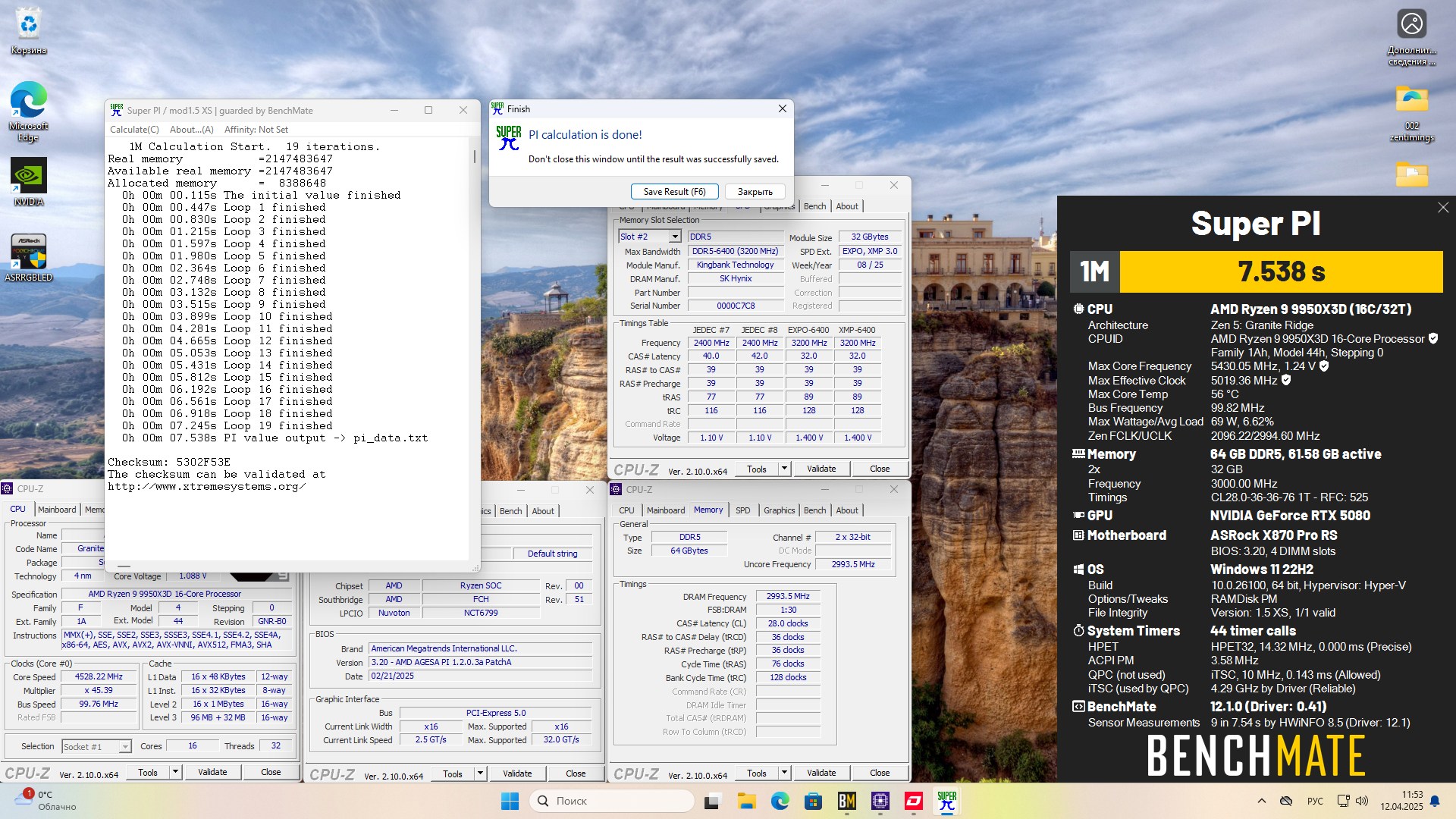
Task: Close the BenchMate Super PI result panel
Action: (x=1443, y=207)
